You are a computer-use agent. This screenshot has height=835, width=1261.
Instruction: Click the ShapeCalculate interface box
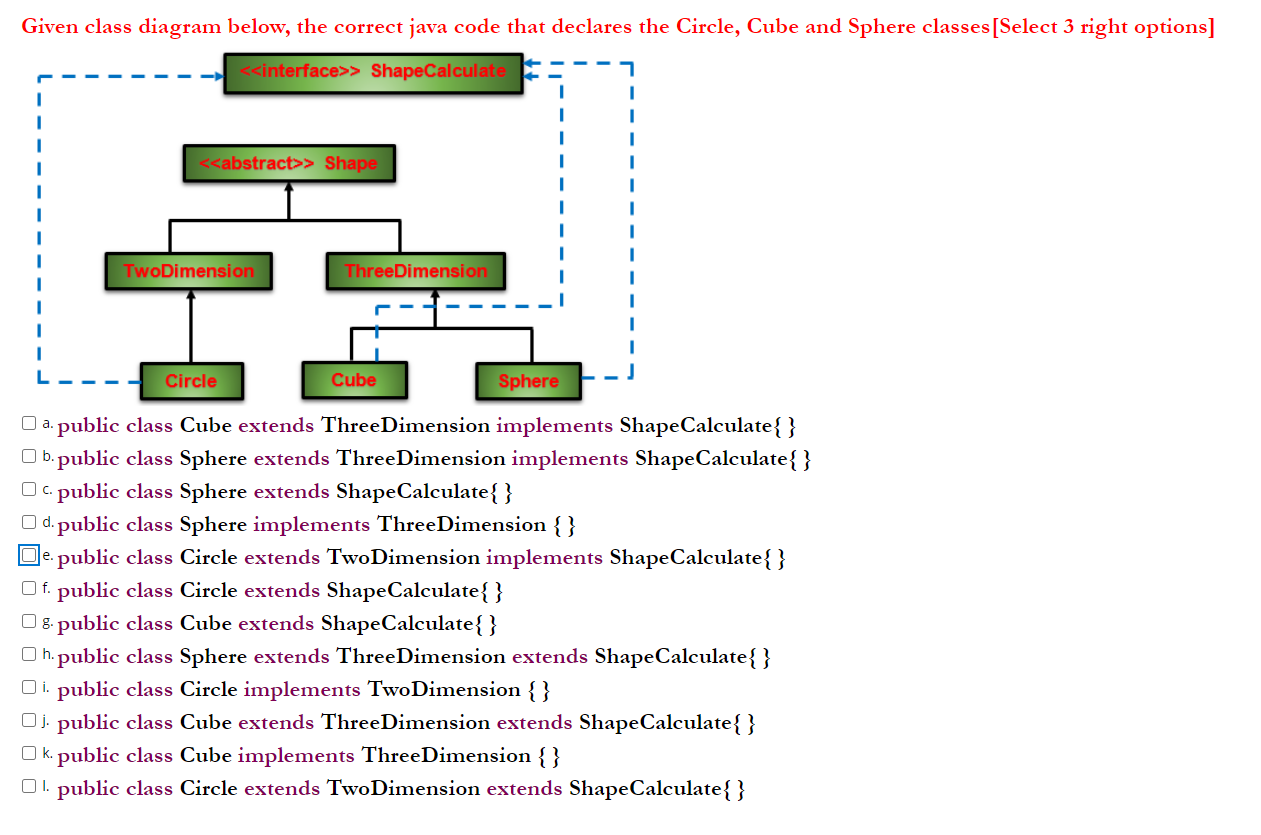372,72
